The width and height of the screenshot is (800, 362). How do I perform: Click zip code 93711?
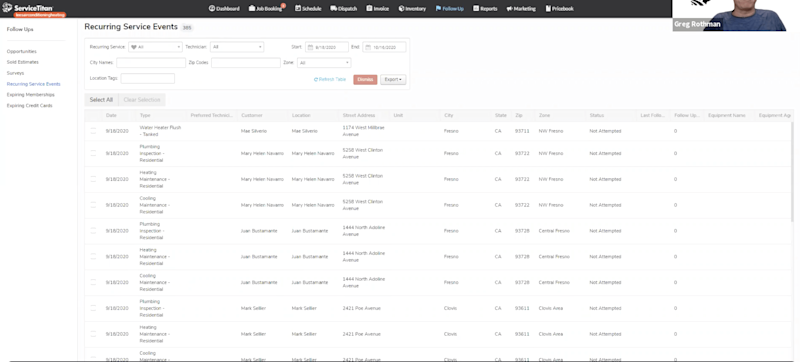522,131
